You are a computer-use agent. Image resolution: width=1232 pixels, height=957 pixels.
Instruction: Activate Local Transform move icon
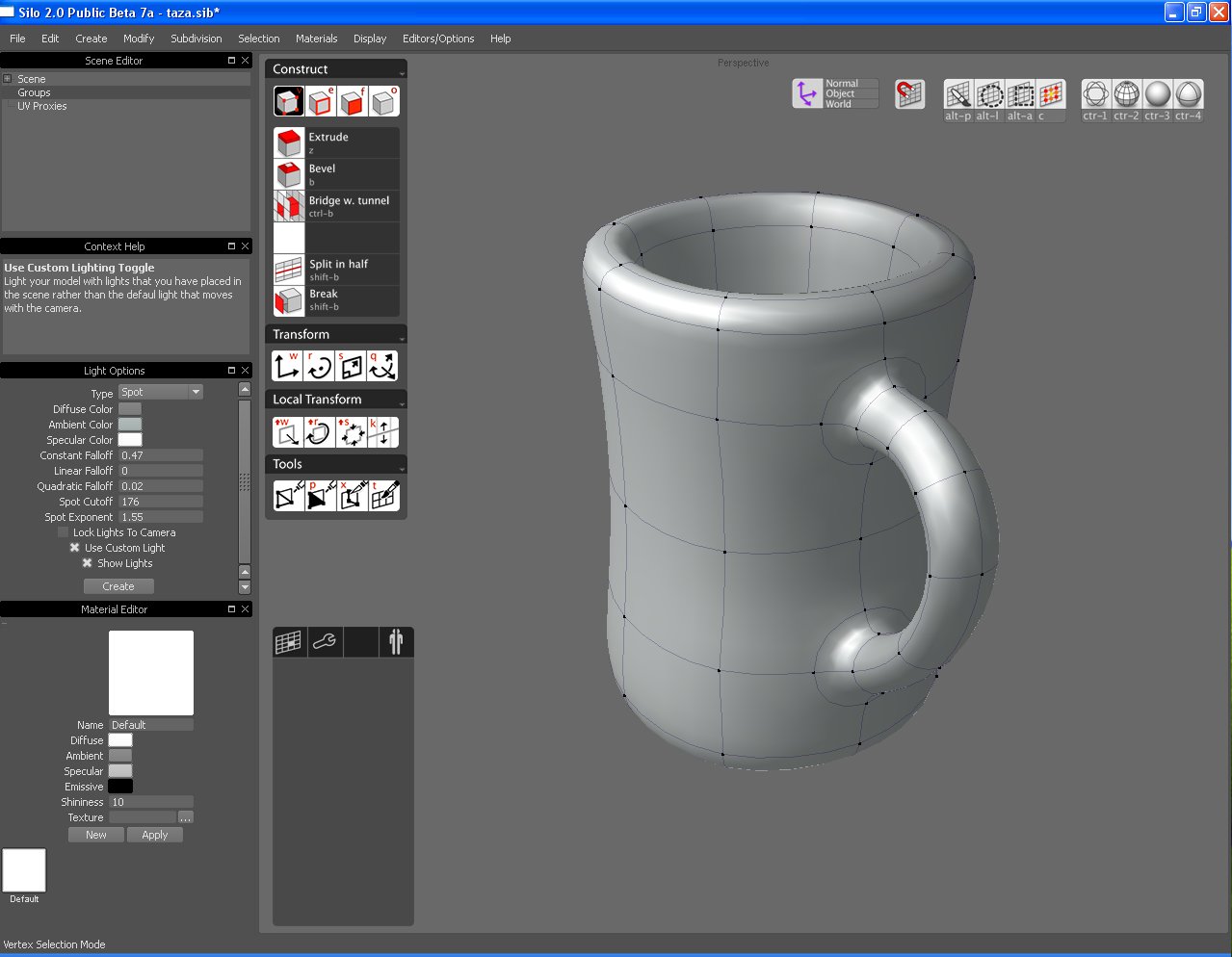pos(288,432)
